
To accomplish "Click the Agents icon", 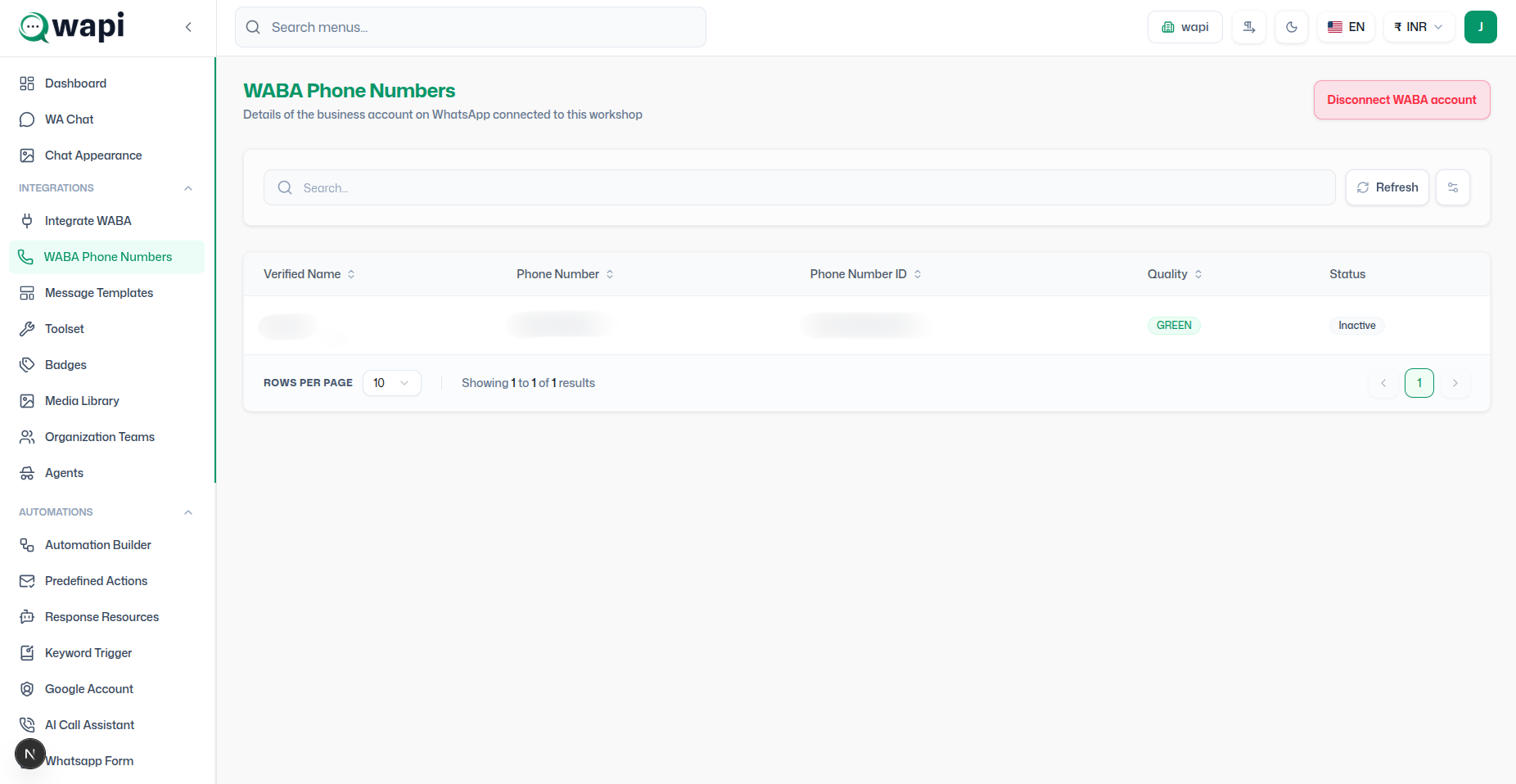I will click(x=27, y=473).
